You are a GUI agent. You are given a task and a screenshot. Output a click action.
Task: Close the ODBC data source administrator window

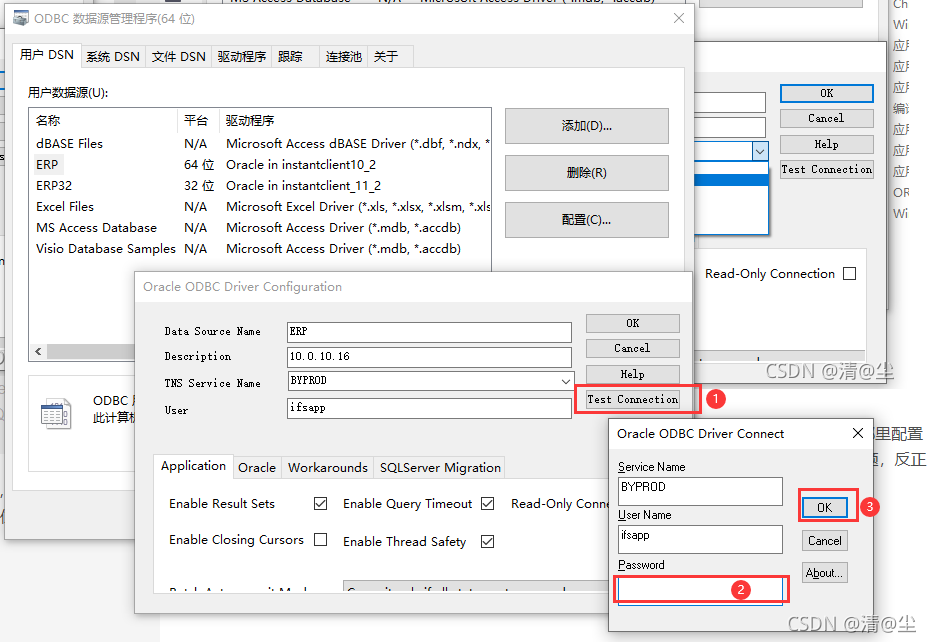(x=679, y=18)
